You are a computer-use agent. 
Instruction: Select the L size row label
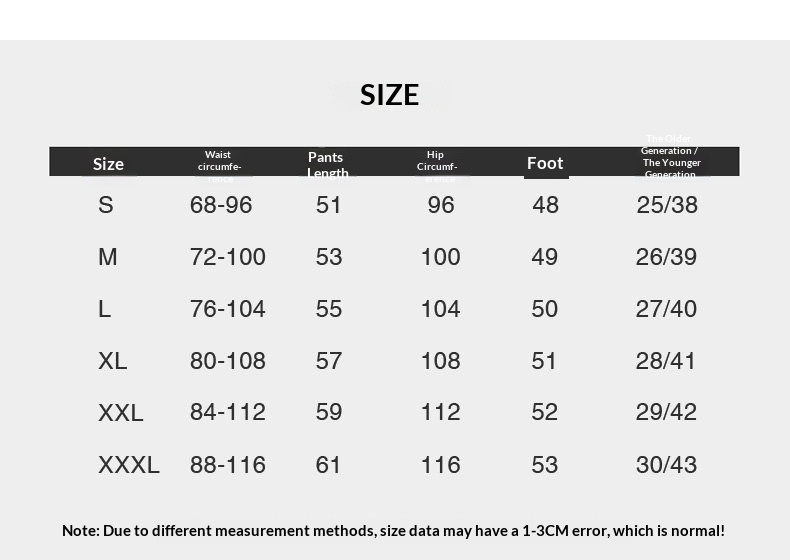tap(105, 309)
